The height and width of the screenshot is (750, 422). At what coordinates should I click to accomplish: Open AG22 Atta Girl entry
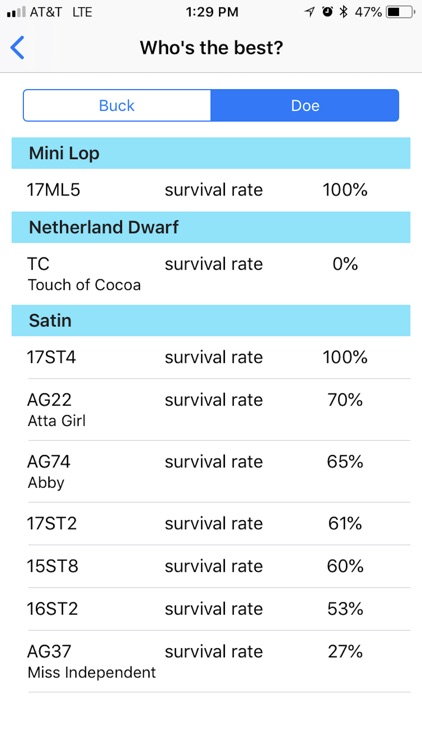tap(211, 409)
